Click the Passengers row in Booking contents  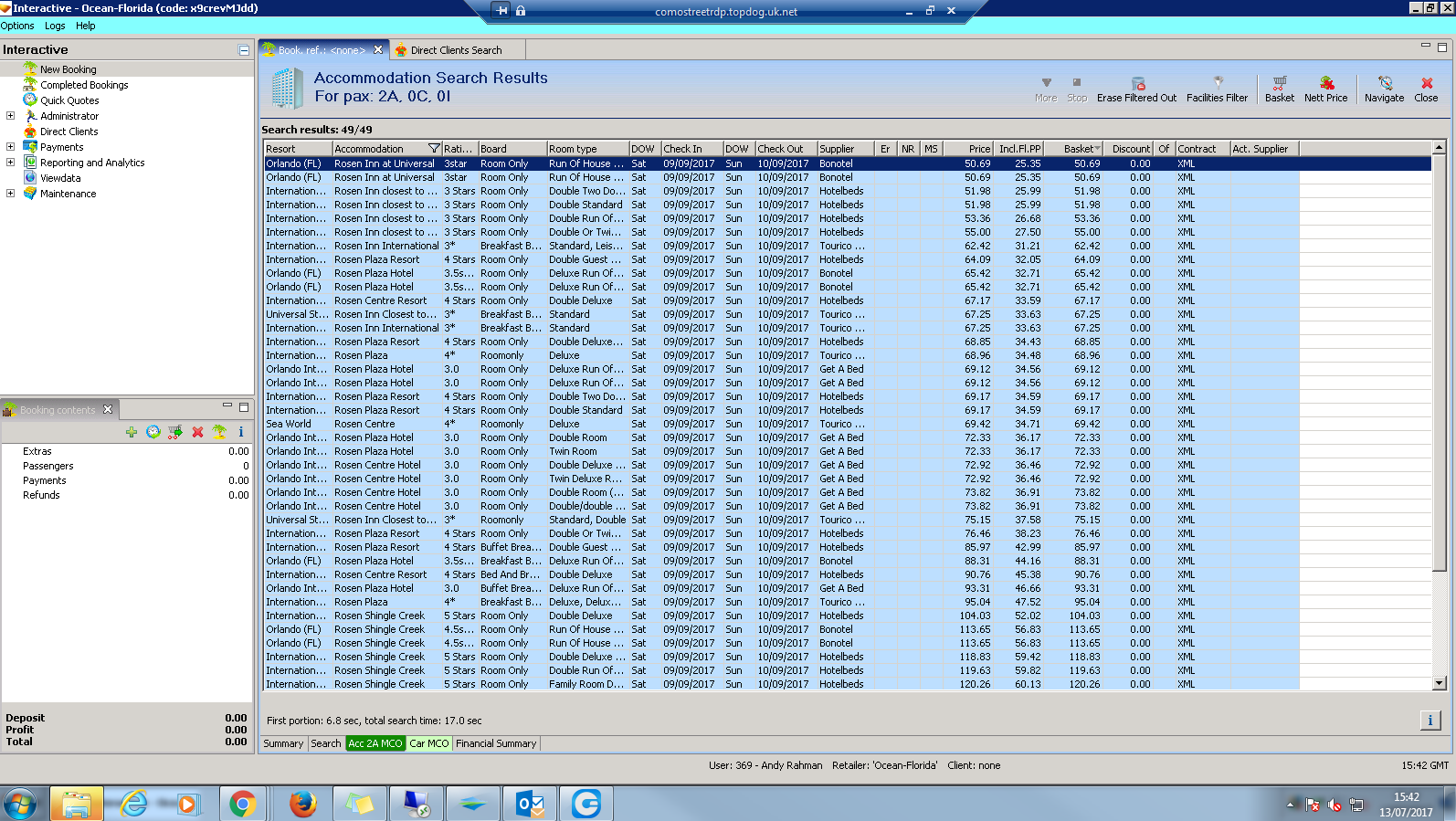[127, 466]
